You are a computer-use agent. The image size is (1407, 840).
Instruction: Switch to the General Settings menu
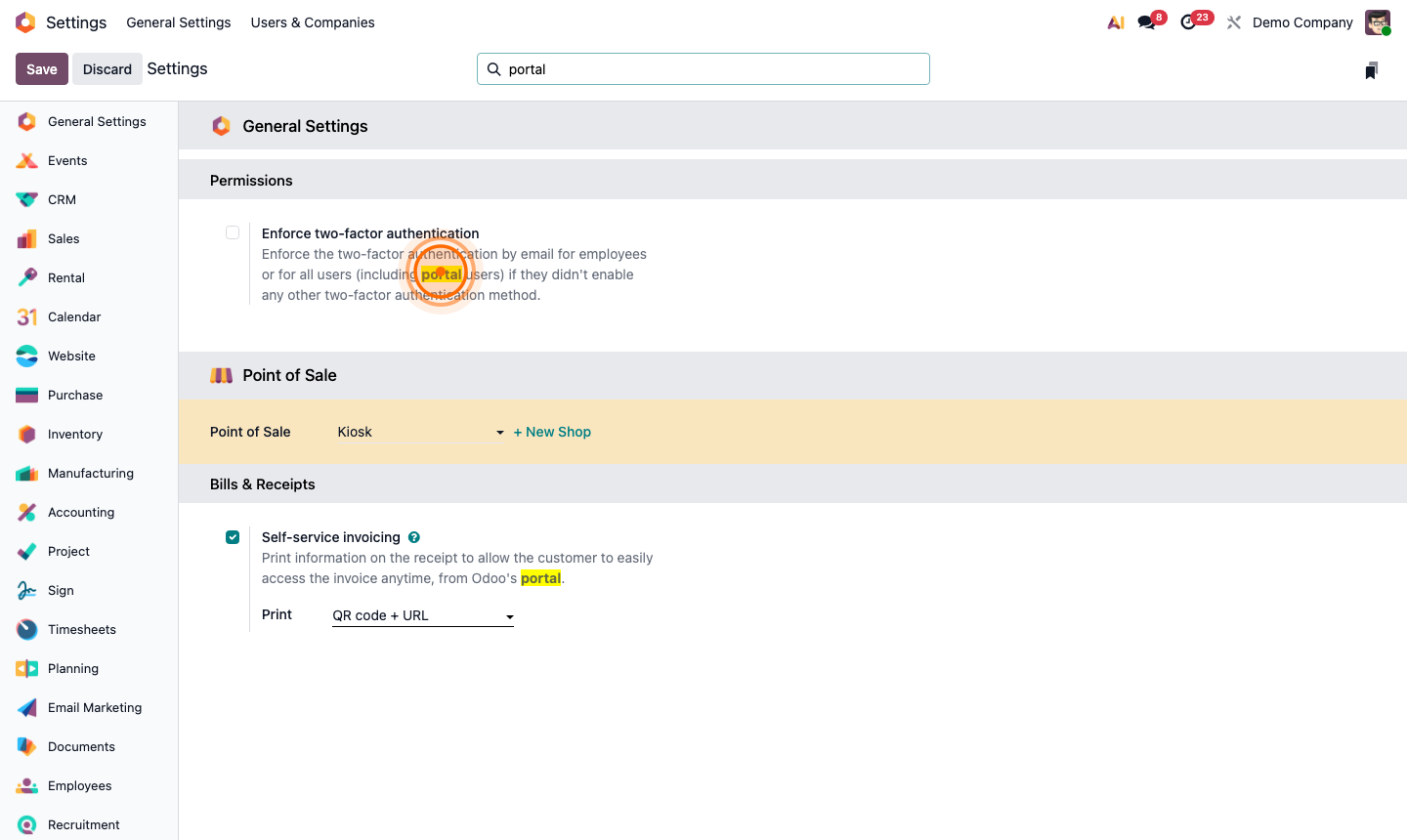point(178,22)
